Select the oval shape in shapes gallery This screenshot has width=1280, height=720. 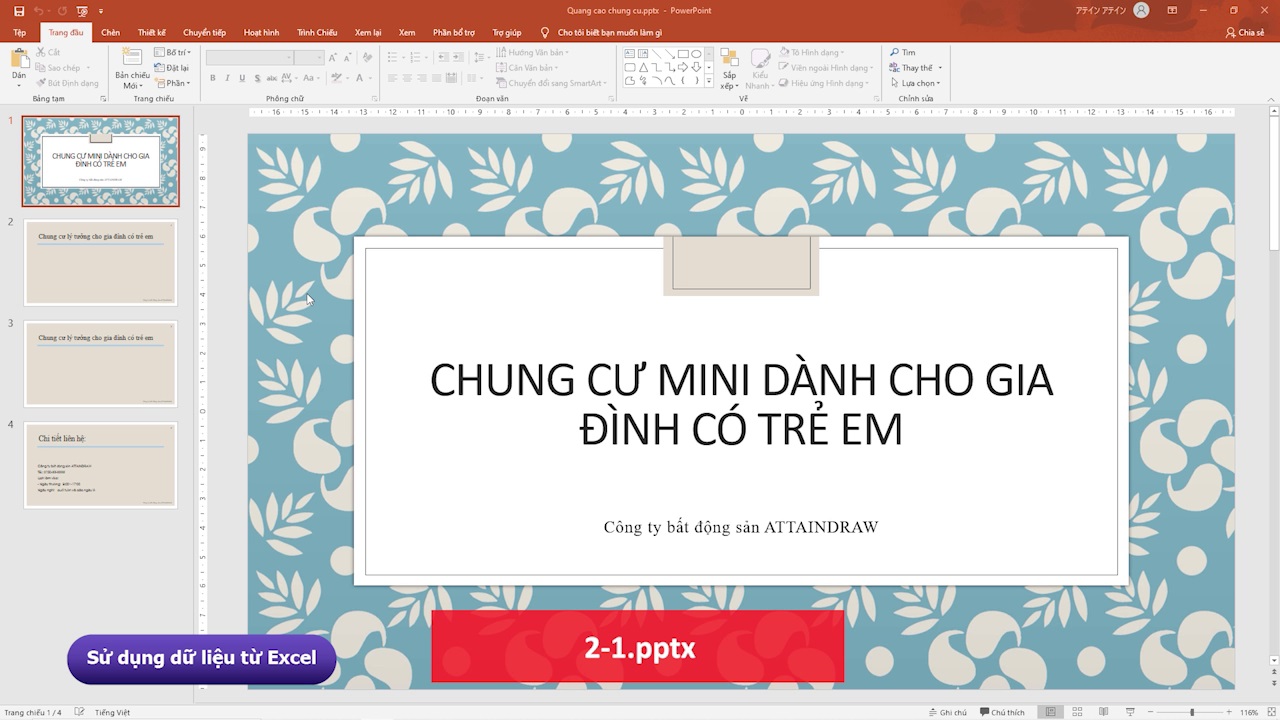[x=696, y=54]
